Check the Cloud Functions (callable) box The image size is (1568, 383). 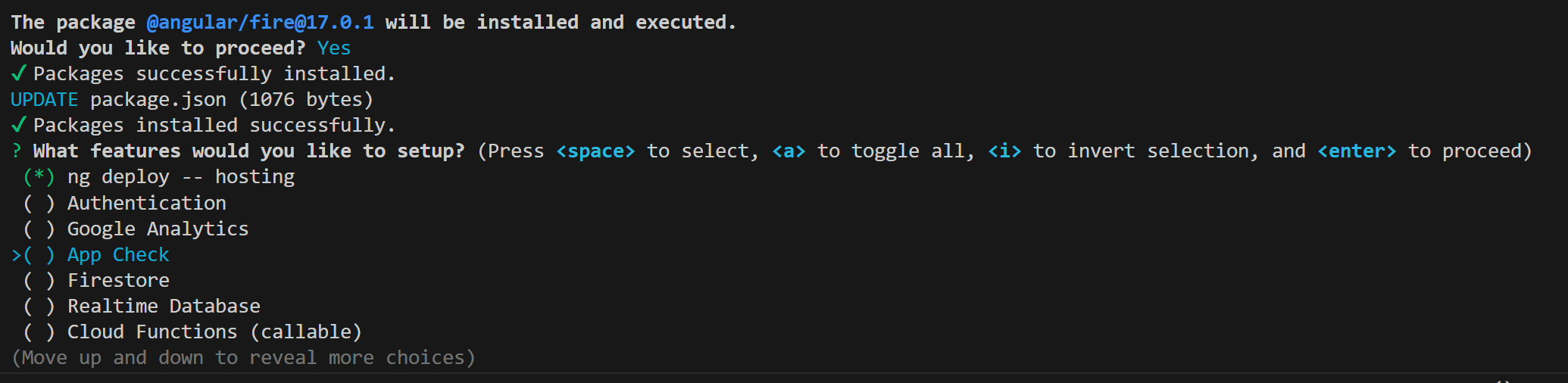39,332
